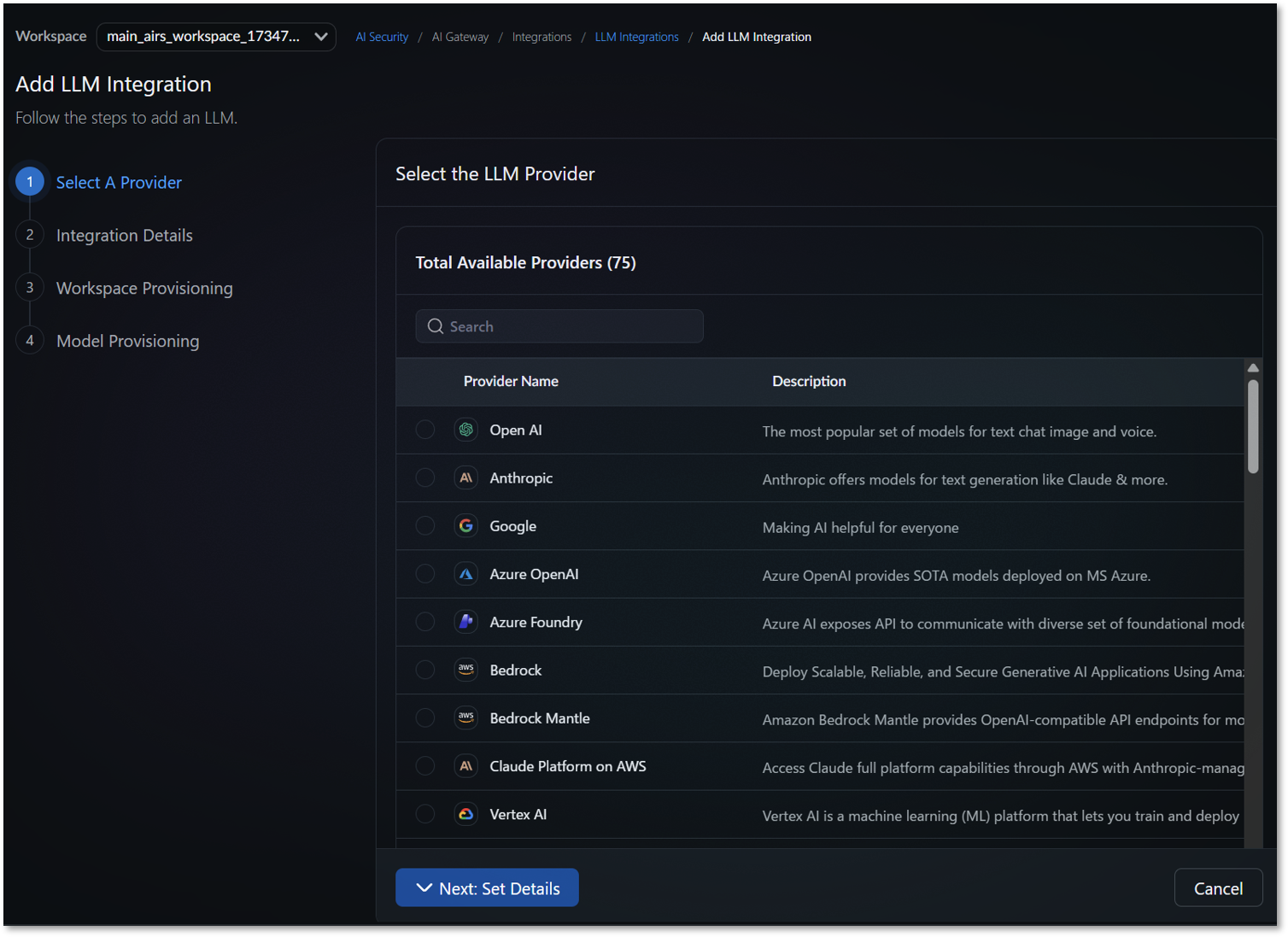Click the Google provider name

coord(512,525)
